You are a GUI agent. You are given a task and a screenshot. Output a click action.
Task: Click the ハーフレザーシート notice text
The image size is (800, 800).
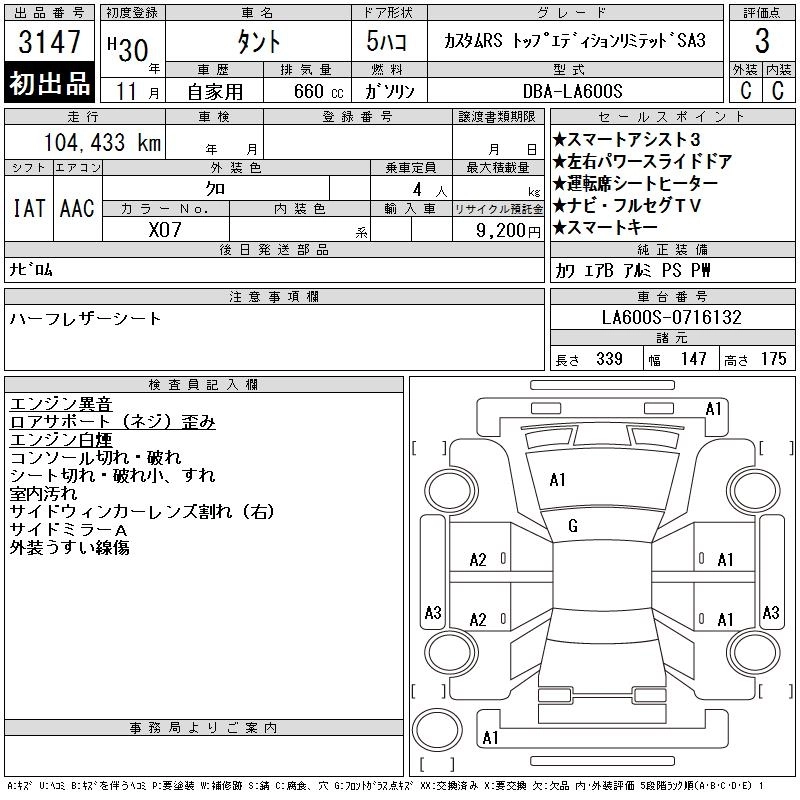tap(85, 318)
